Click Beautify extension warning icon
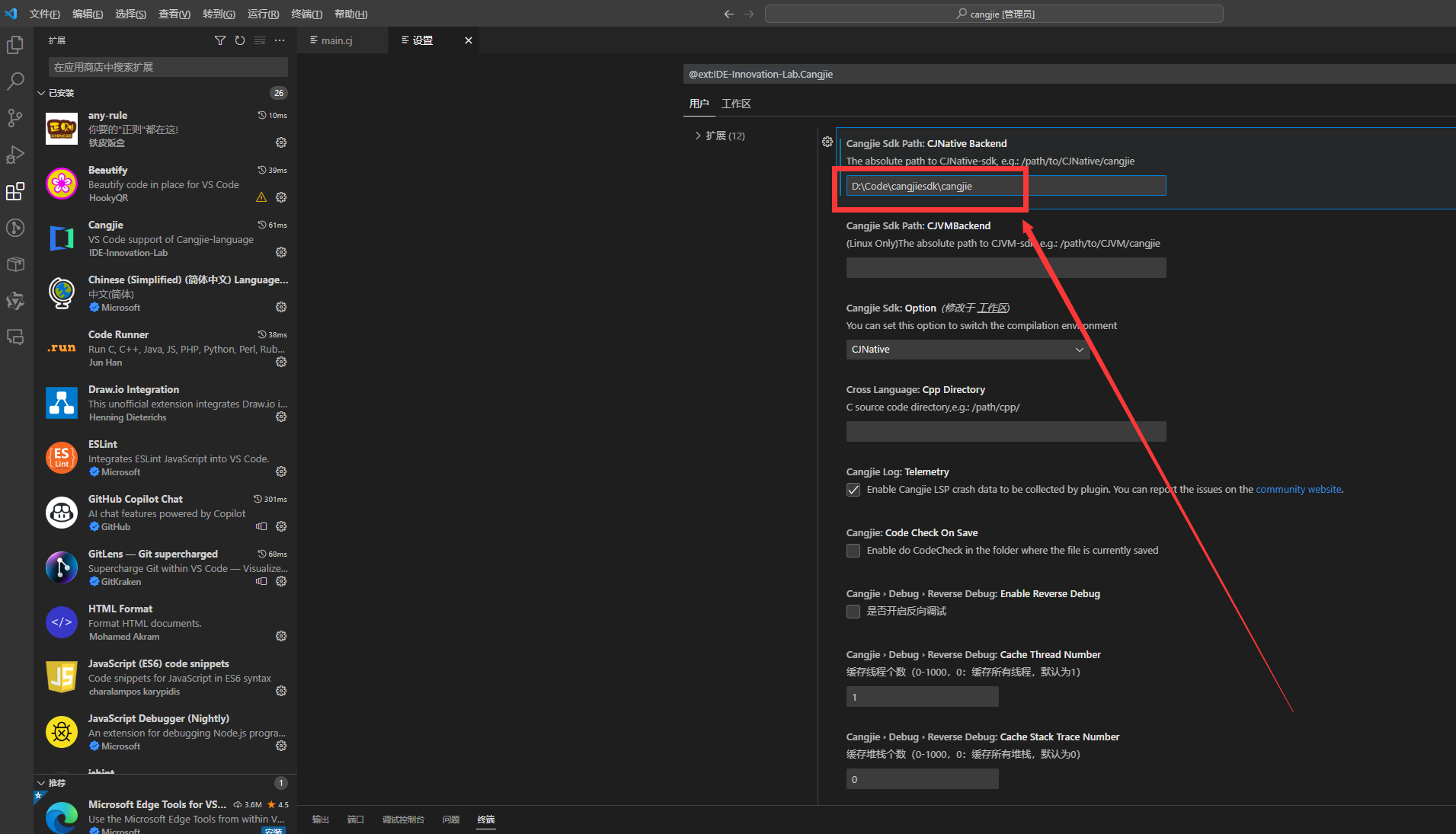 pos(261,197)
